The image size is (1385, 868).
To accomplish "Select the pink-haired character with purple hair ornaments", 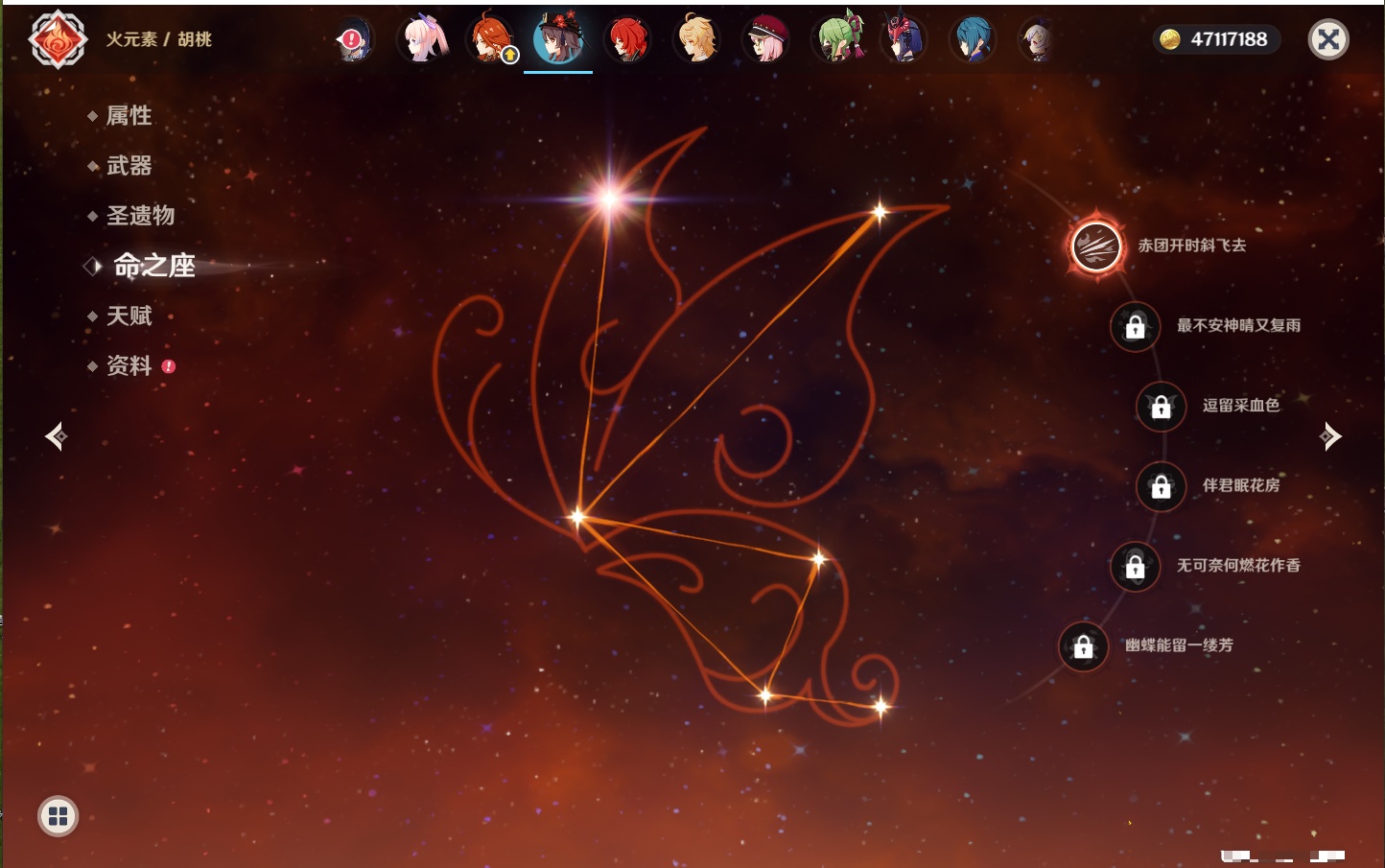I will 422,40.
